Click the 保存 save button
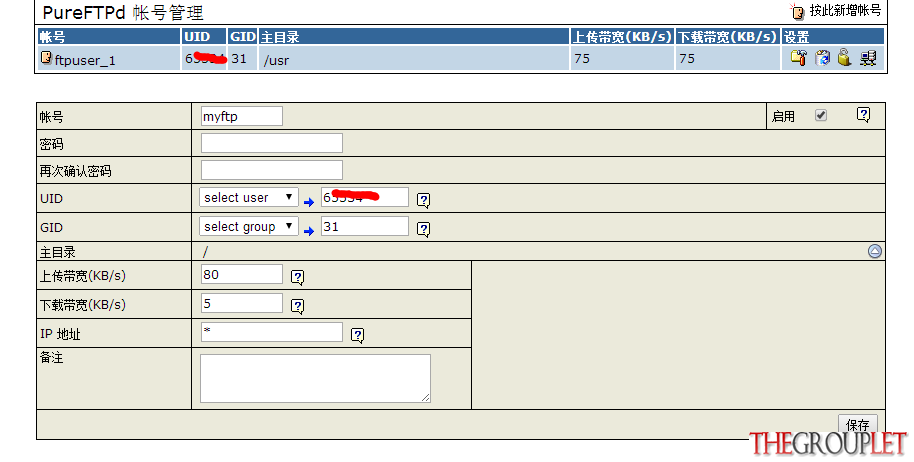 [x=857, y=425]
